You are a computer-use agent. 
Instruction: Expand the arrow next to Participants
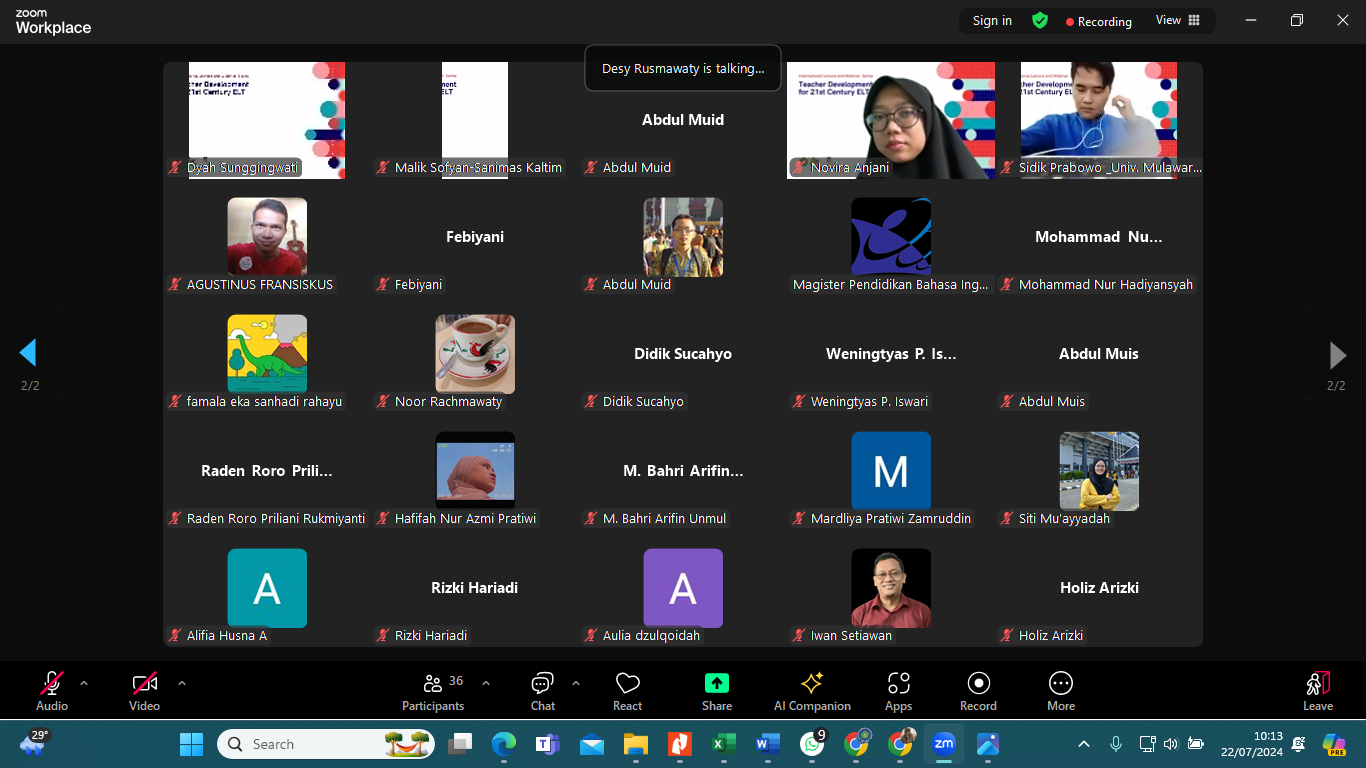click(486, 683)
